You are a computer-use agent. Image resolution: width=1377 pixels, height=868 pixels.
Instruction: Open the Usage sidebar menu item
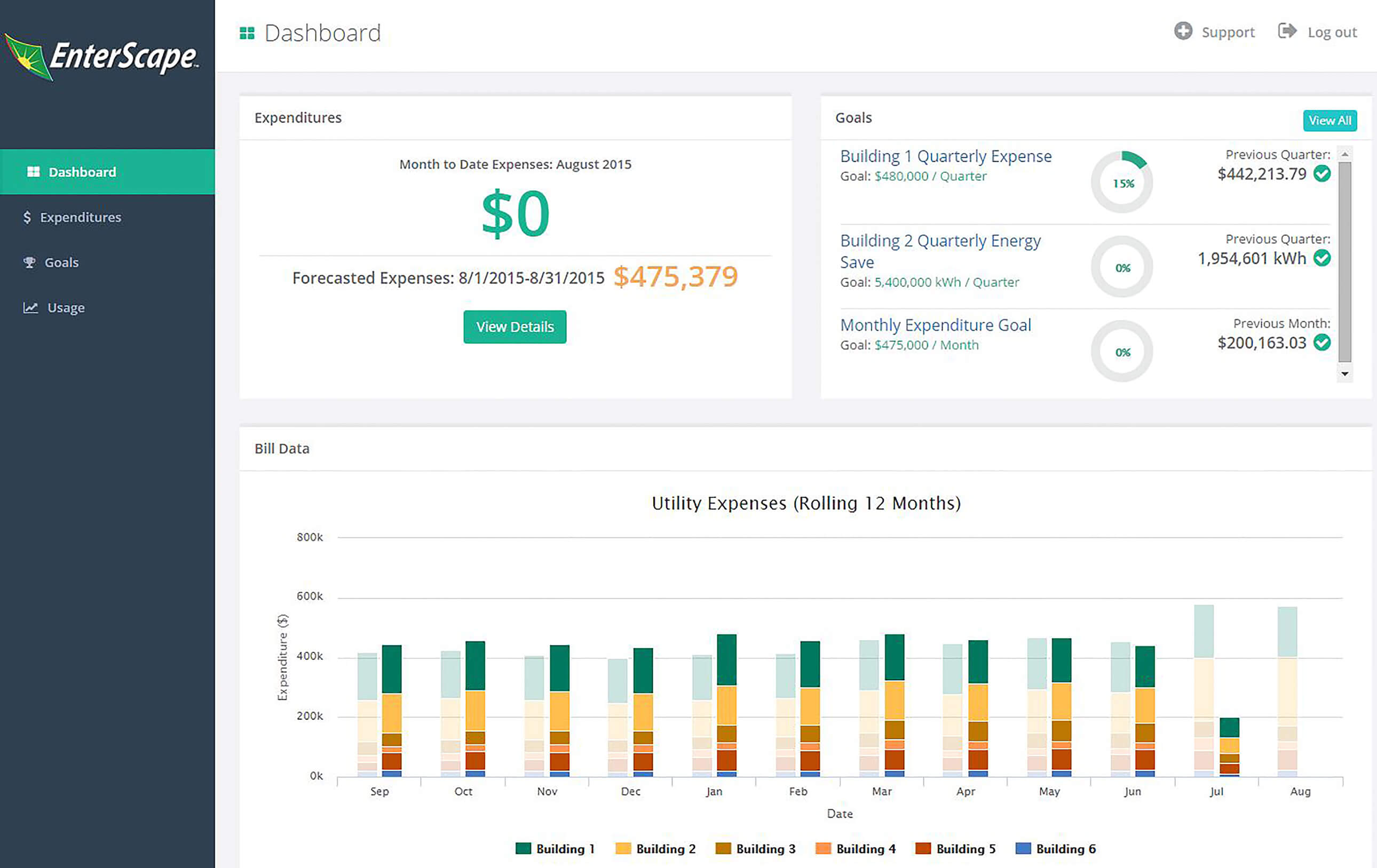click(x=66, y=307)
